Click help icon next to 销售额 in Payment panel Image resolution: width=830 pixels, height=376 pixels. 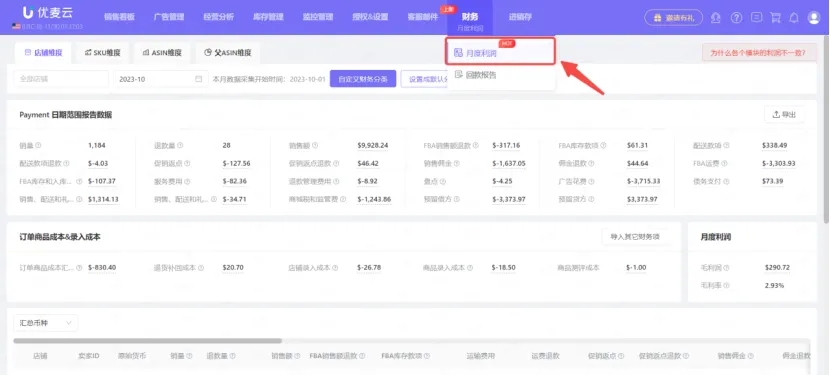coord(315,145)
